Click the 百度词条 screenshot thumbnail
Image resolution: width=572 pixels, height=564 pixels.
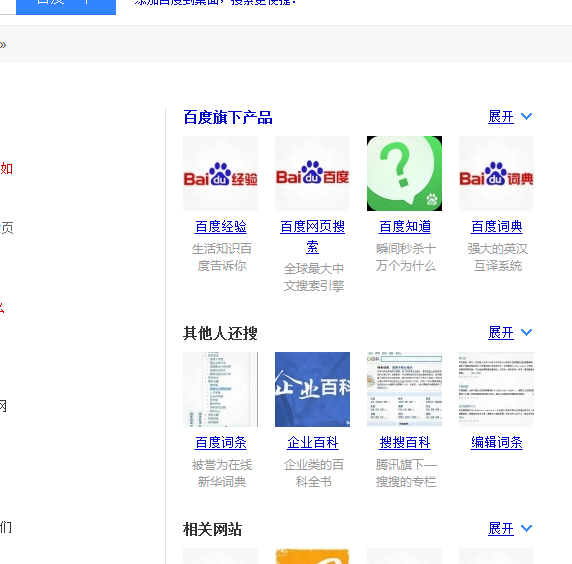coord(220,389)
